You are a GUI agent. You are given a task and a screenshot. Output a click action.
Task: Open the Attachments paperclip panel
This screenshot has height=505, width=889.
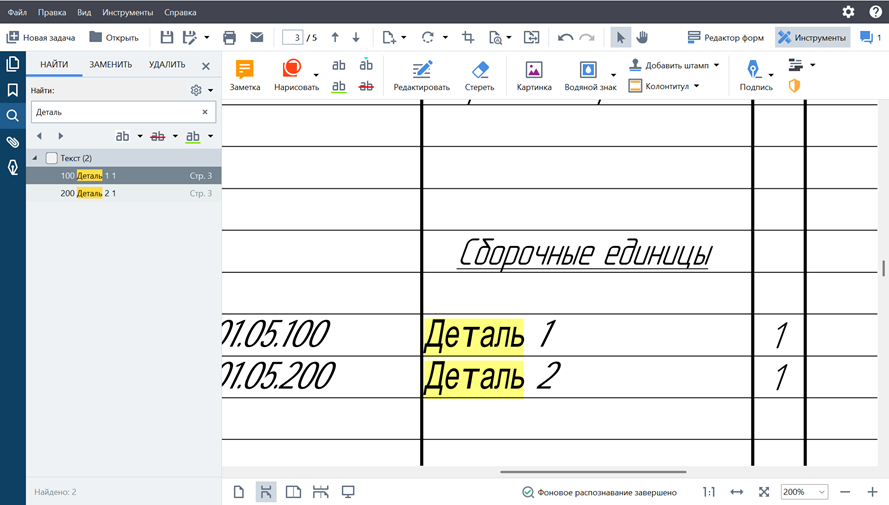coord(12,142)
